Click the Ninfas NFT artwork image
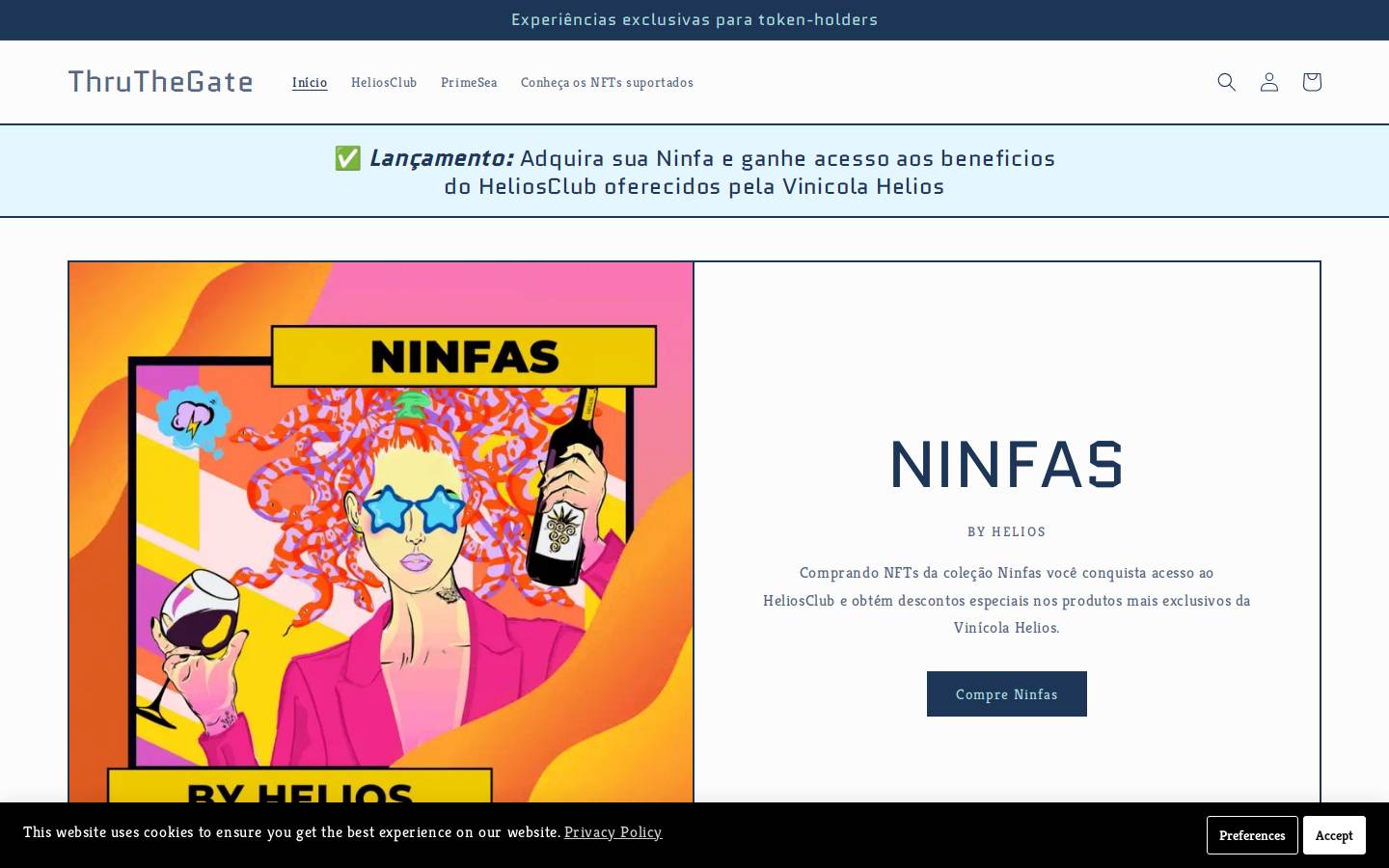Screen dimensions: 1389x868 [381, 532]
